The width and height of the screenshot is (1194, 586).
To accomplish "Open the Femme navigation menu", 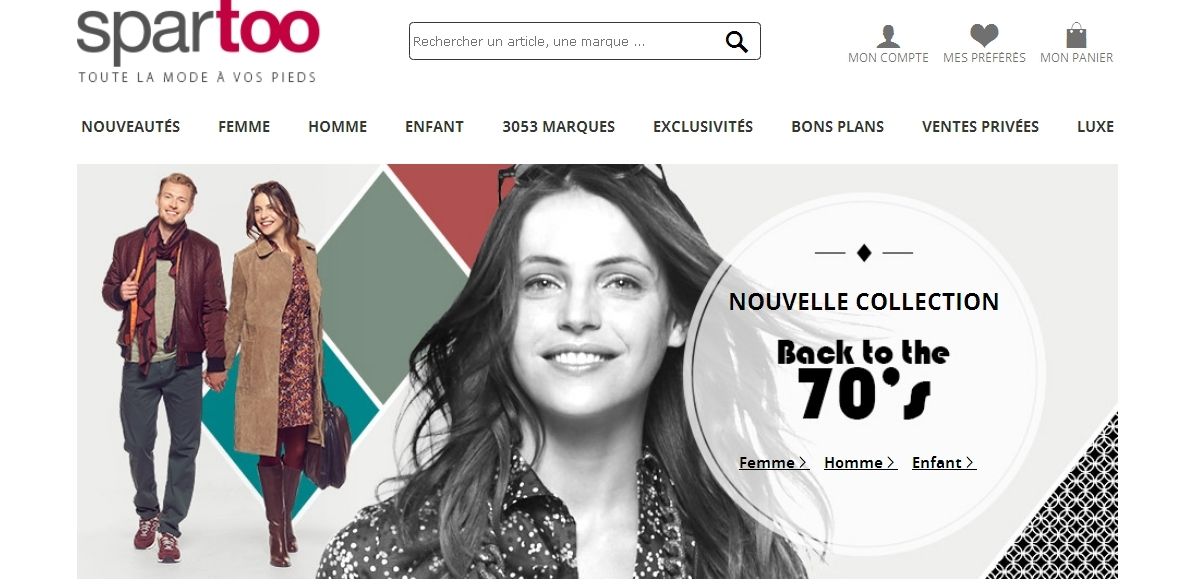I will pyautogui.click(x=244, y=126).
